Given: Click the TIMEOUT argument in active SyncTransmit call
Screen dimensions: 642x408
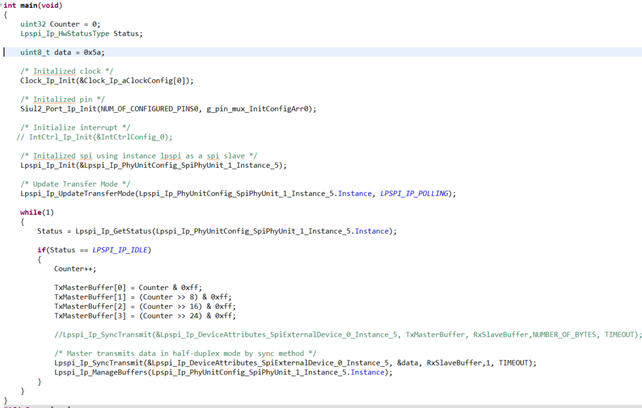Looking at the screenshot, I should point(513,363).
